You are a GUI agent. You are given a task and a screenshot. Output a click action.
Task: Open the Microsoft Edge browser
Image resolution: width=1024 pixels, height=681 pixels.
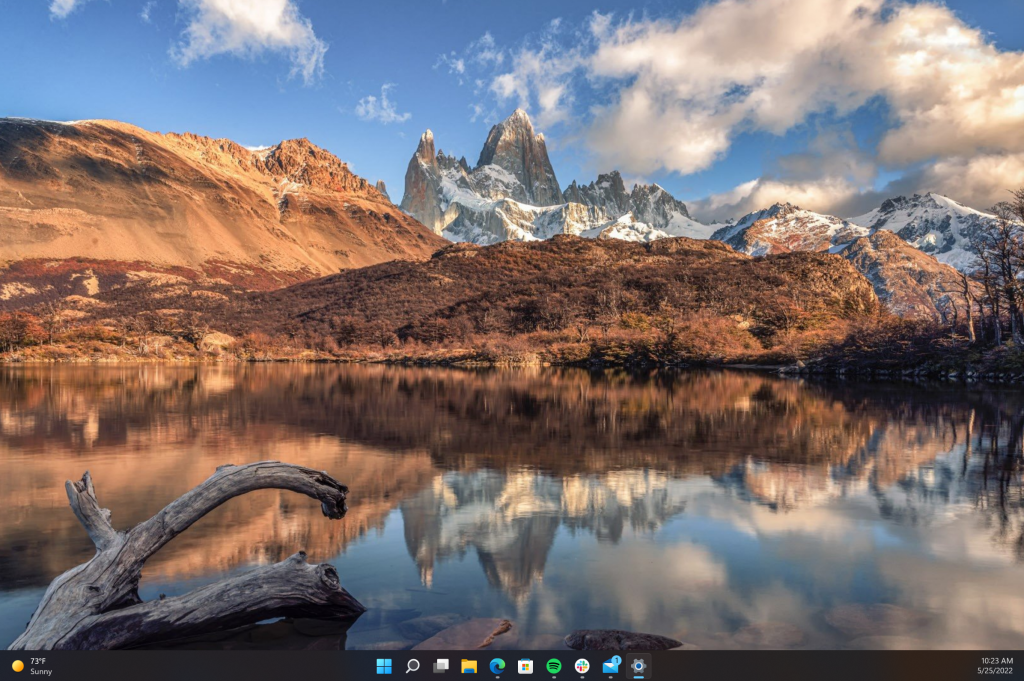click(x=497, y=666)
